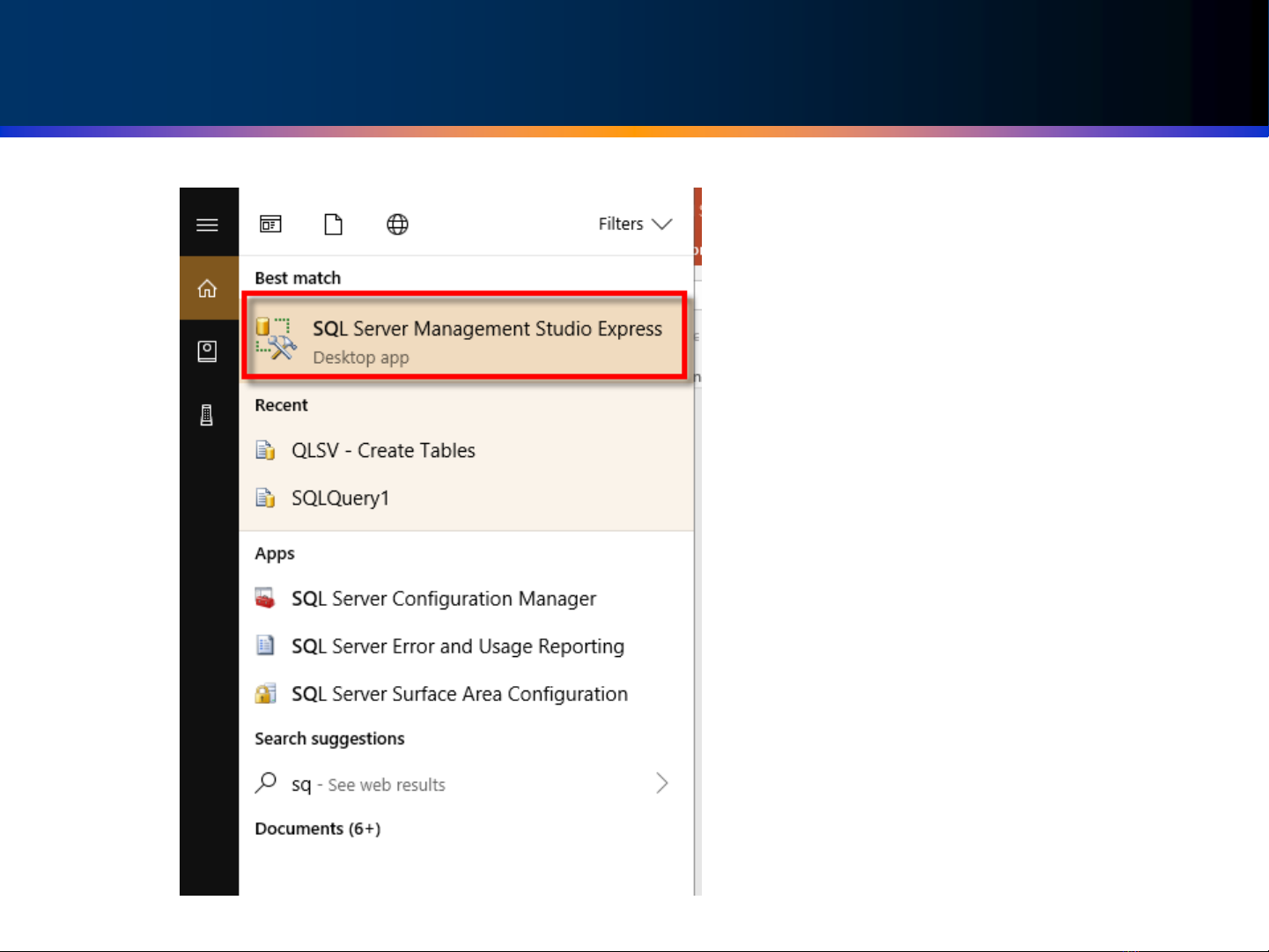Click the tower device icon in the sidebar

207,415
